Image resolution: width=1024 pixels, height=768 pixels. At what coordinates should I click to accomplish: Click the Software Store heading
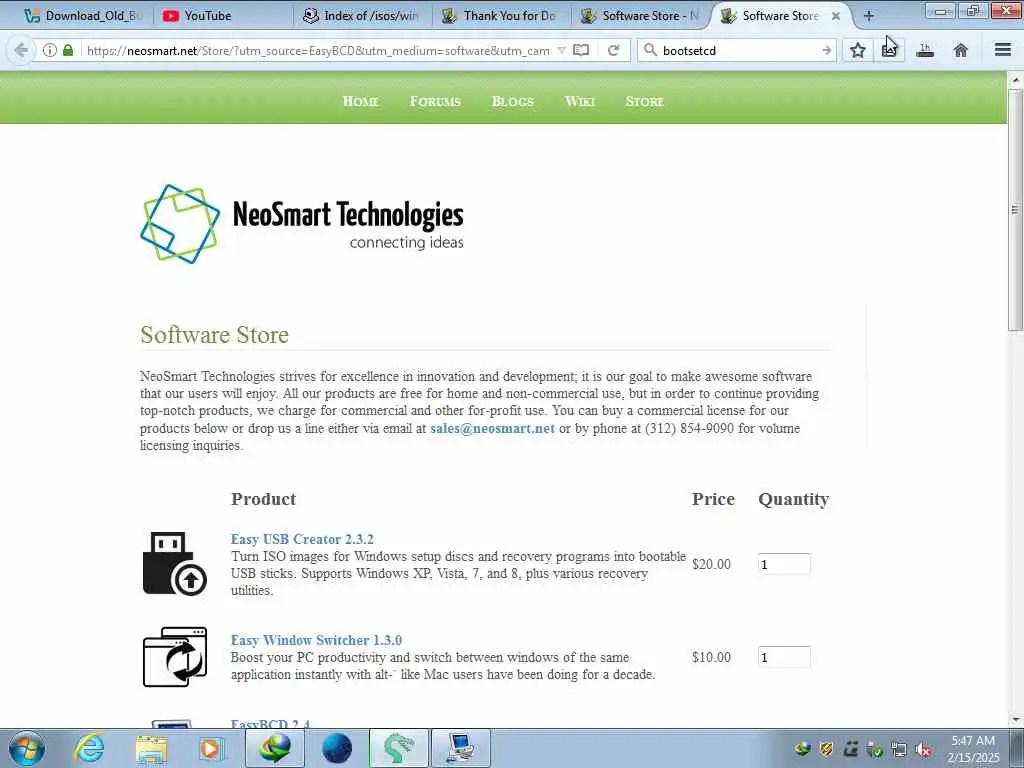click(x=214, y=334)
